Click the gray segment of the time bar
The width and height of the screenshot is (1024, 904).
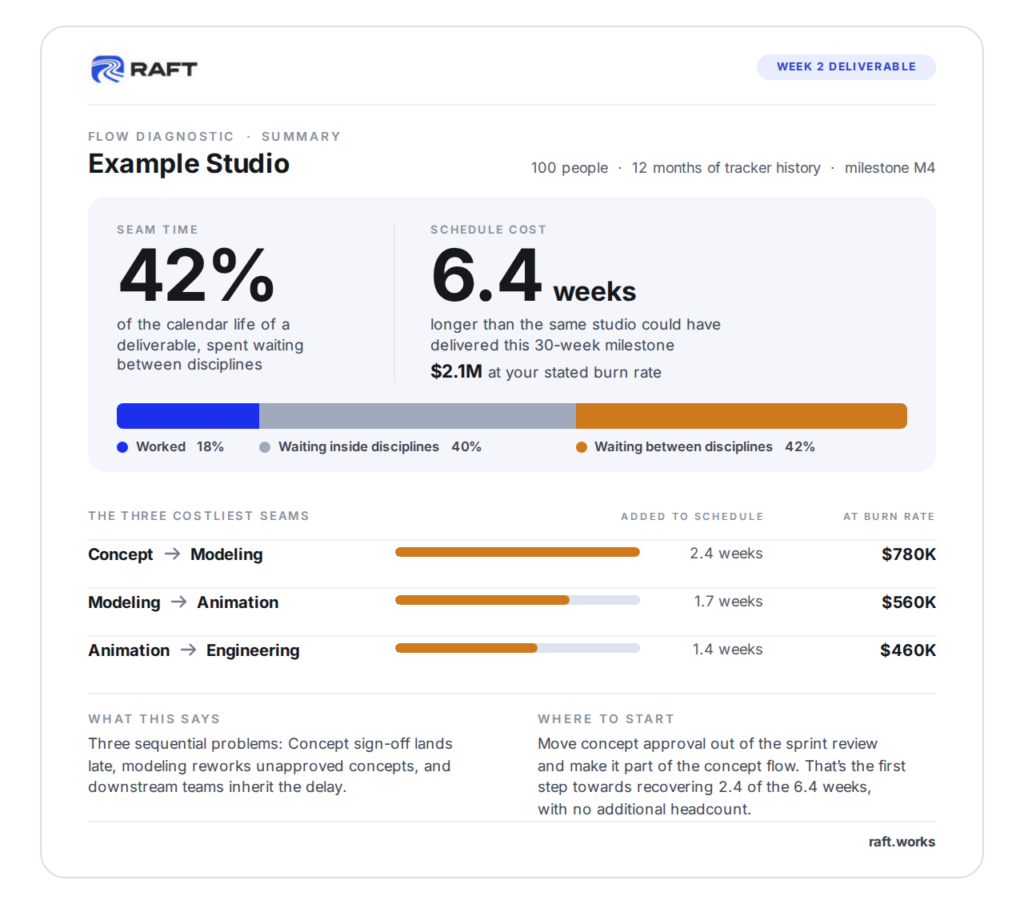point(417,416)
